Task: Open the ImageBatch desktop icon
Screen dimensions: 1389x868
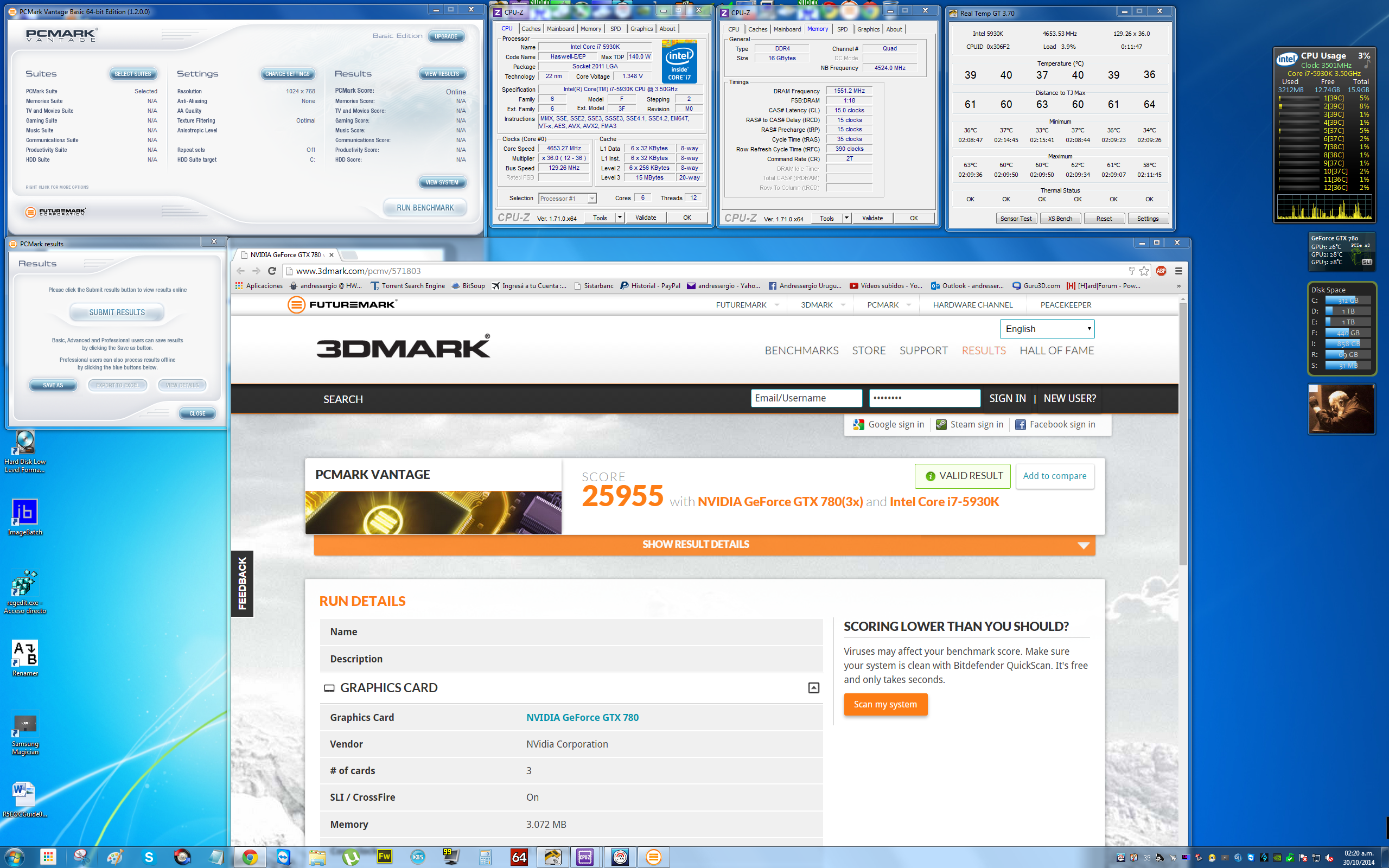Action: (24, 516)
